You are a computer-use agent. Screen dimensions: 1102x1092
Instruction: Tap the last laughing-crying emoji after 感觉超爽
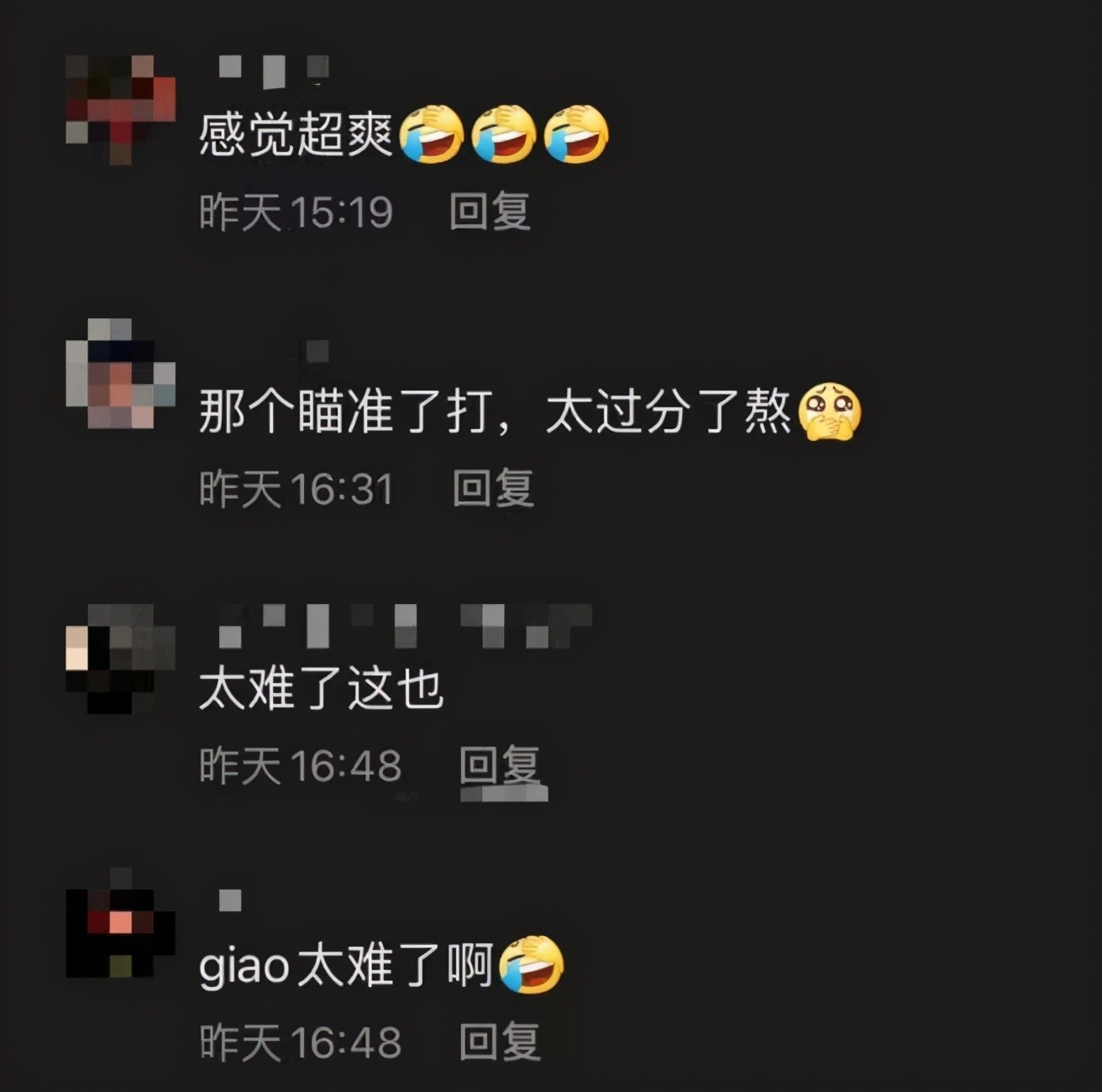pyautogui.click(x=576, y=134)
